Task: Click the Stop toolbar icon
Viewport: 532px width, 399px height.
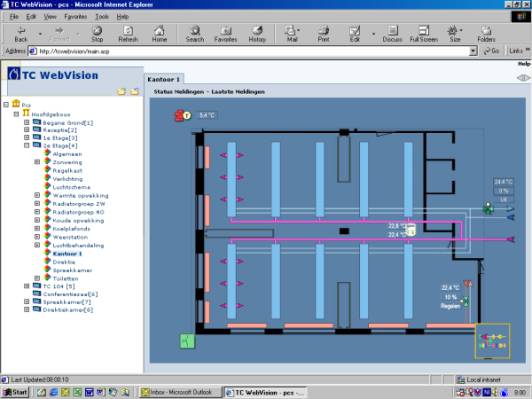Action: tap(97, 34)
